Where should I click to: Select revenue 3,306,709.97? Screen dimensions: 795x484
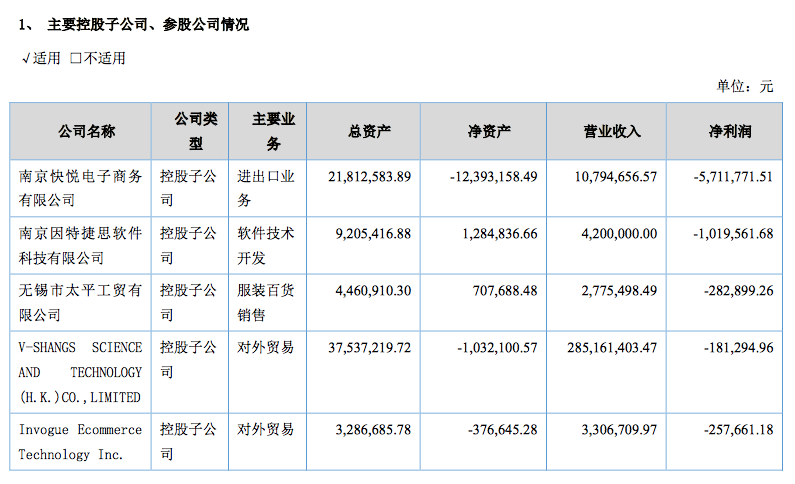point(619,430)
